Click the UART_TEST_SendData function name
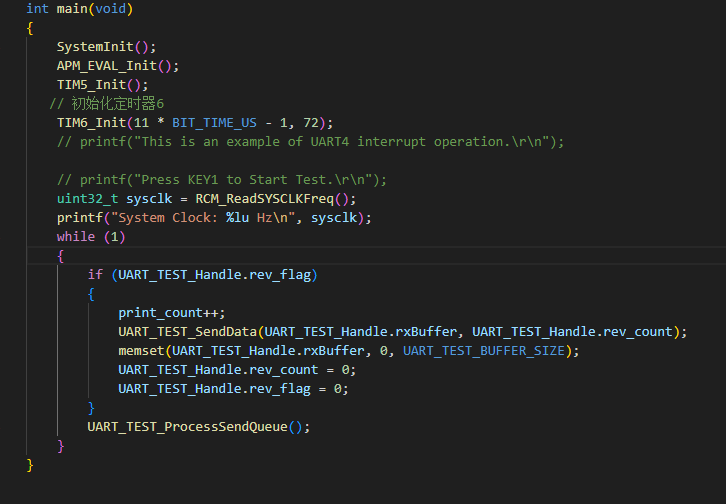 (x=188, y=332)
